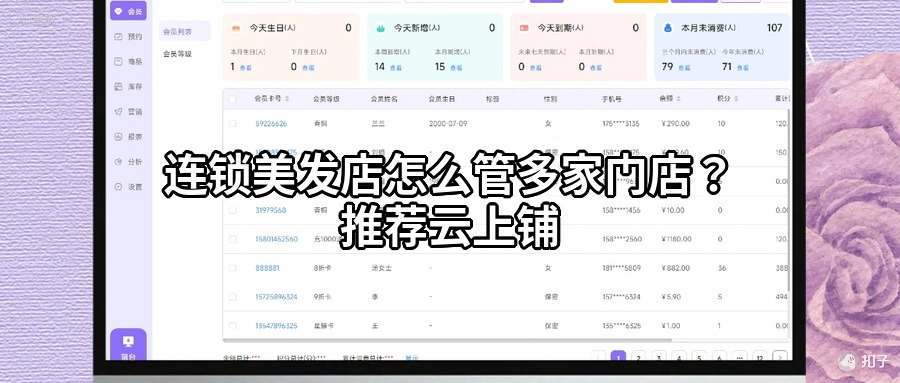
Task: Open the 分析 section in sidebar
Action: tap(129, 161)
